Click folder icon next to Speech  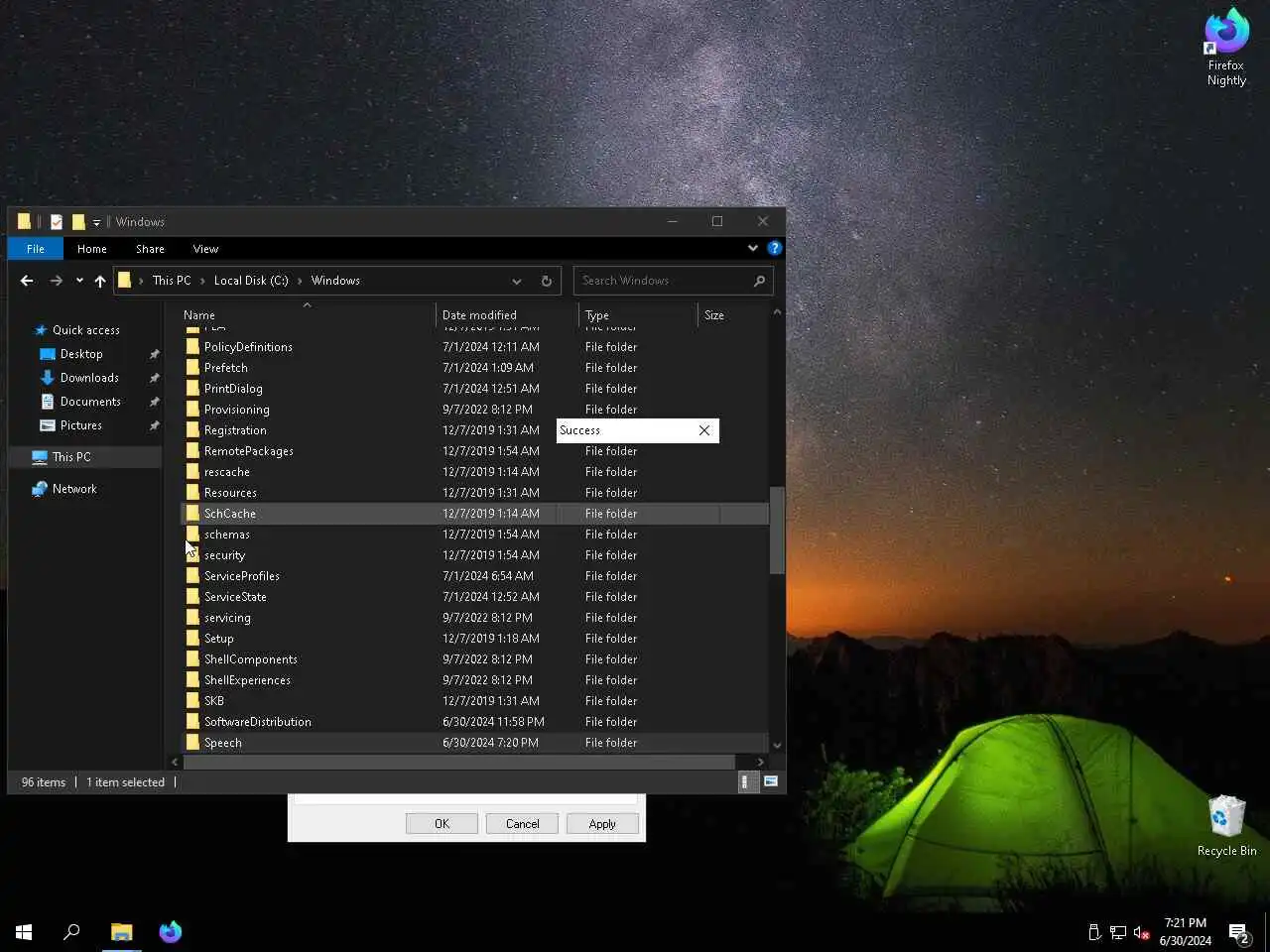[192, 743]
